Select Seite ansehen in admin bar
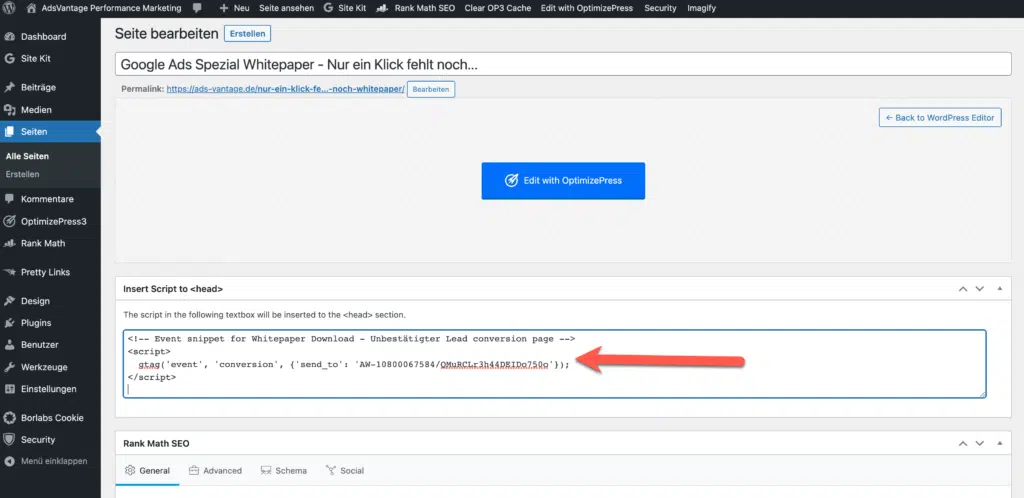Image resolution: width=1024 pixels, height=498 pixels. pyautogui.click(x=286, y=8)
